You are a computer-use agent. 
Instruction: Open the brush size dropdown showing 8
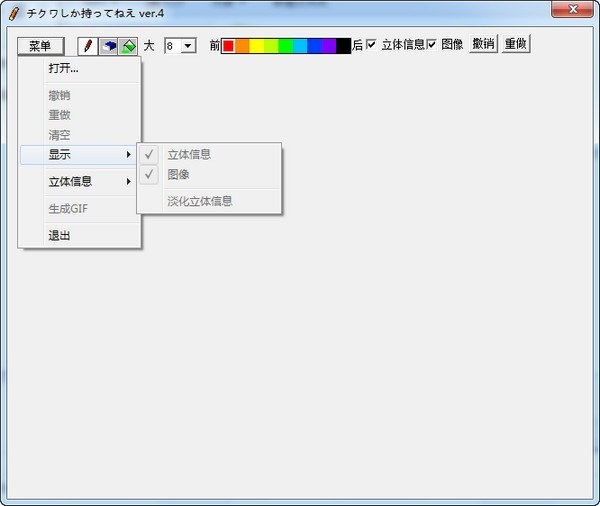click(x=188, y=46)
